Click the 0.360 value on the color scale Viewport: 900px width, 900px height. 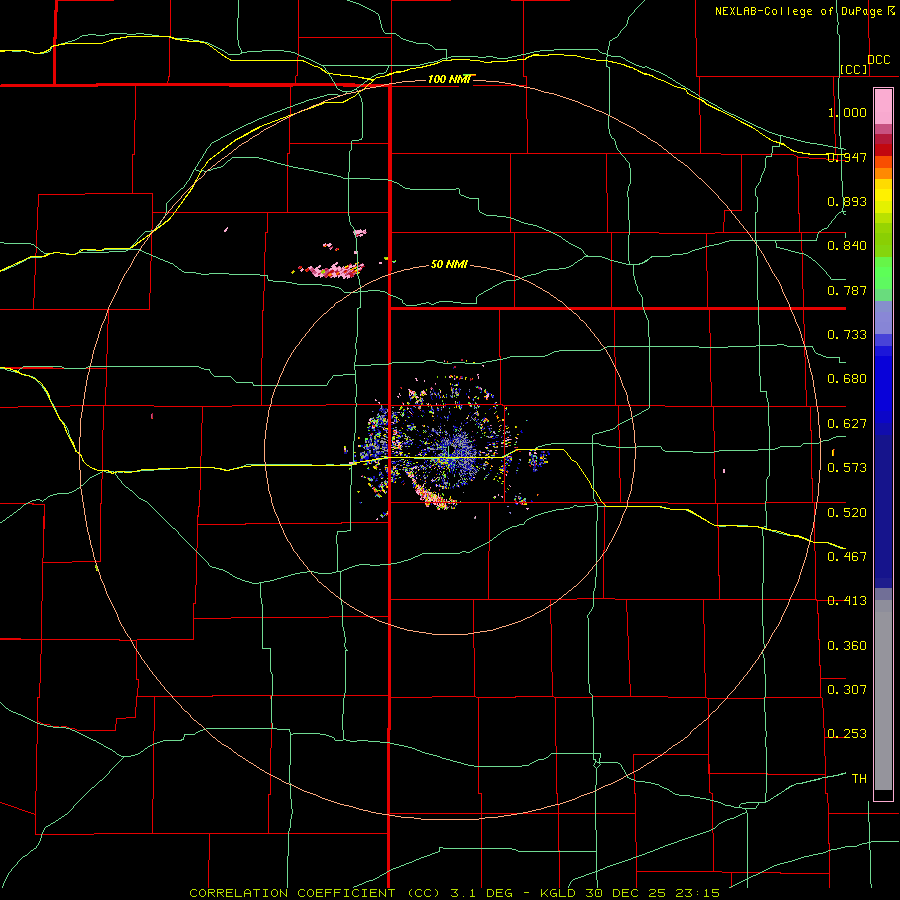[847, 646]
